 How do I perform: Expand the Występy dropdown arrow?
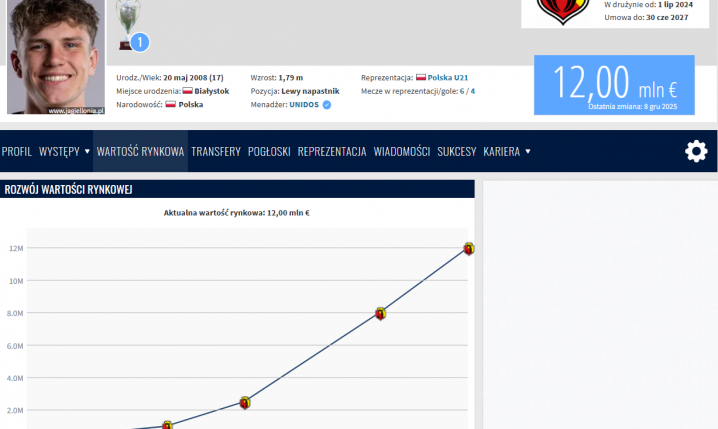click(x=87, y=152)
